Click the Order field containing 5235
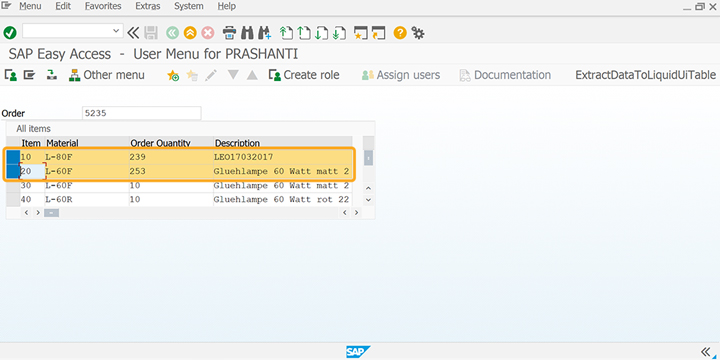The height and width of the screenshot is (360, 720). click(141, 113)
